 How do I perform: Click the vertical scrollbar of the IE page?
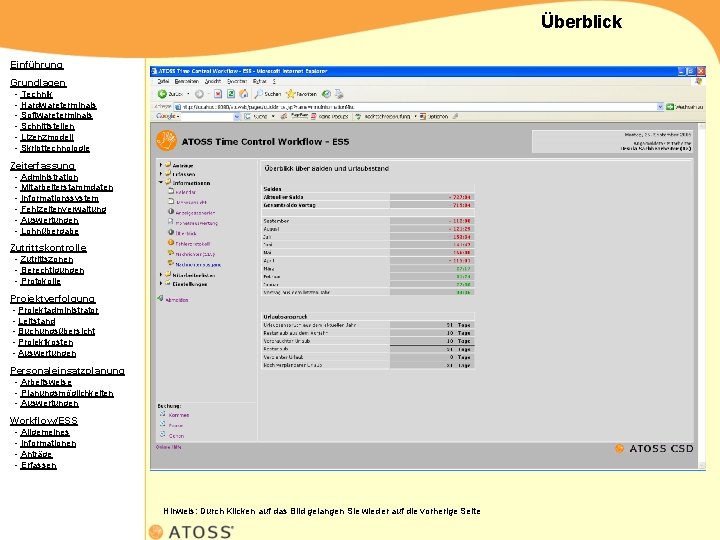tap(702, 296)
